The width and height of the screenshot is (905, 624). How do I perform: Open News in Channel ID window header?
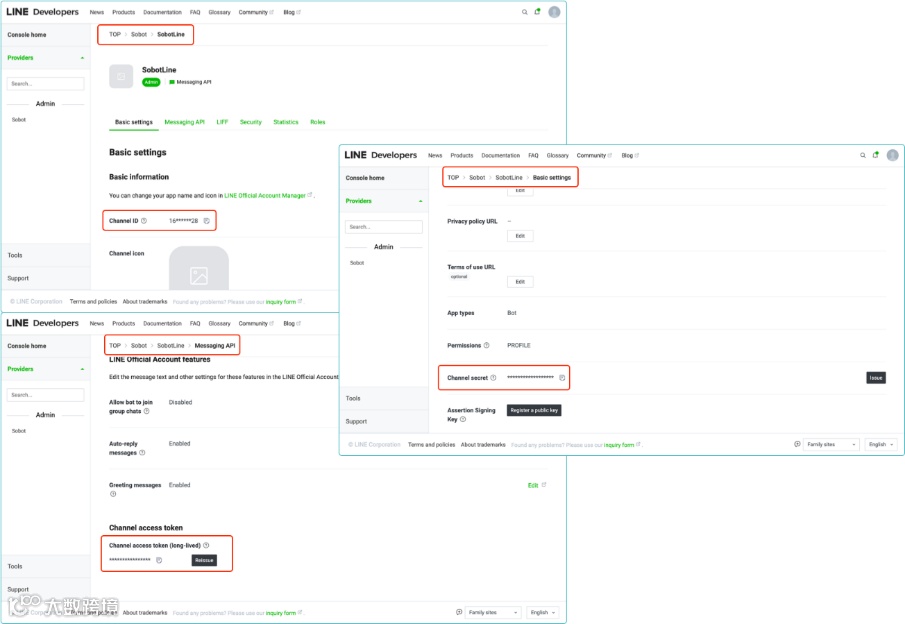(x=97, y=12)
